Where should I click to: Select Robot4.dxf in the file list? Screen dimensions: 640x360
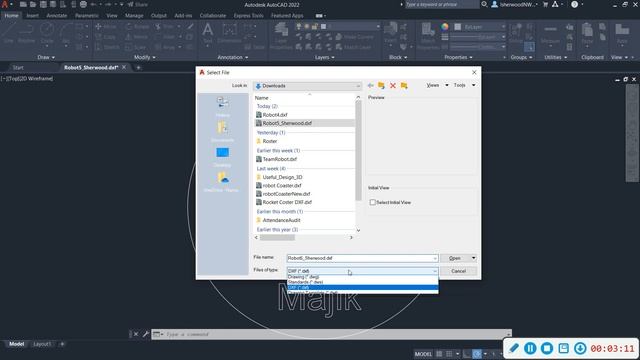click(x=275, y=115)
